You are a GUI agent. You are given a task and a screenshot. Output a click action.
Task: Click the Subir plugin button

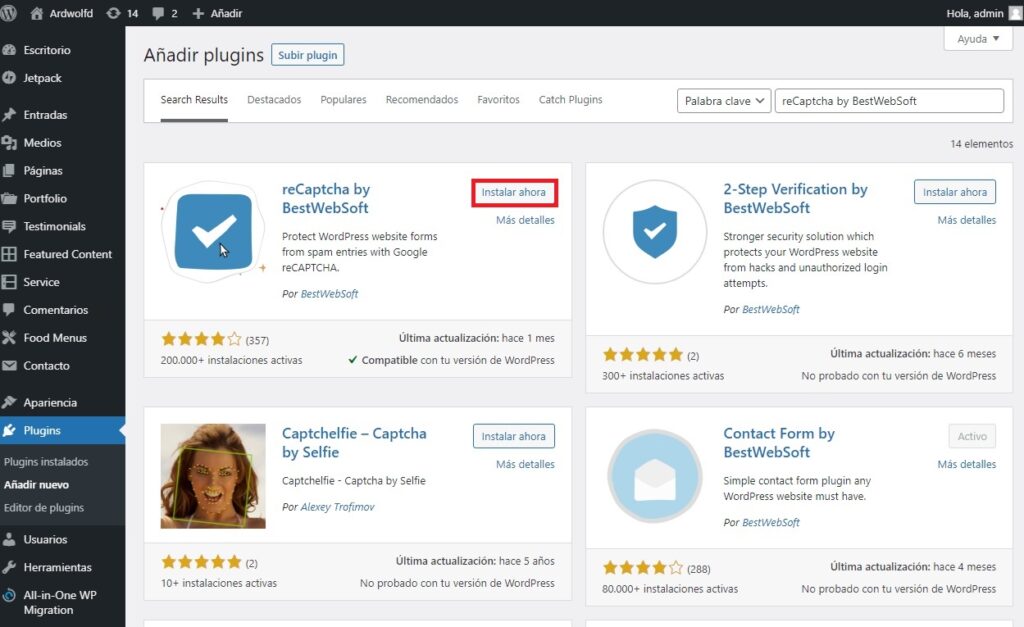[308, 55]
